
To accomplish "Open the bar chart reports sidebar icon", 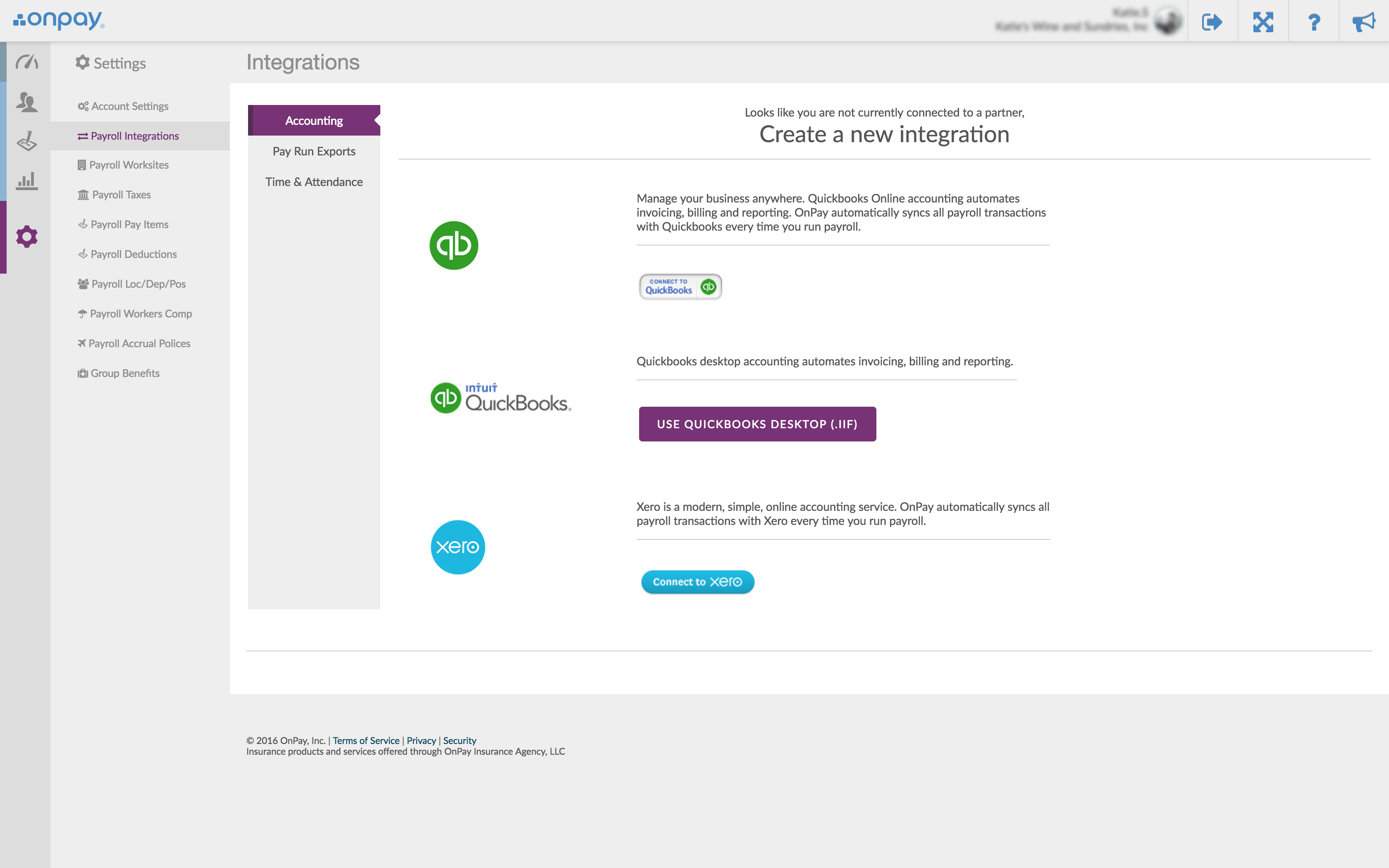I will coord(26,181).
